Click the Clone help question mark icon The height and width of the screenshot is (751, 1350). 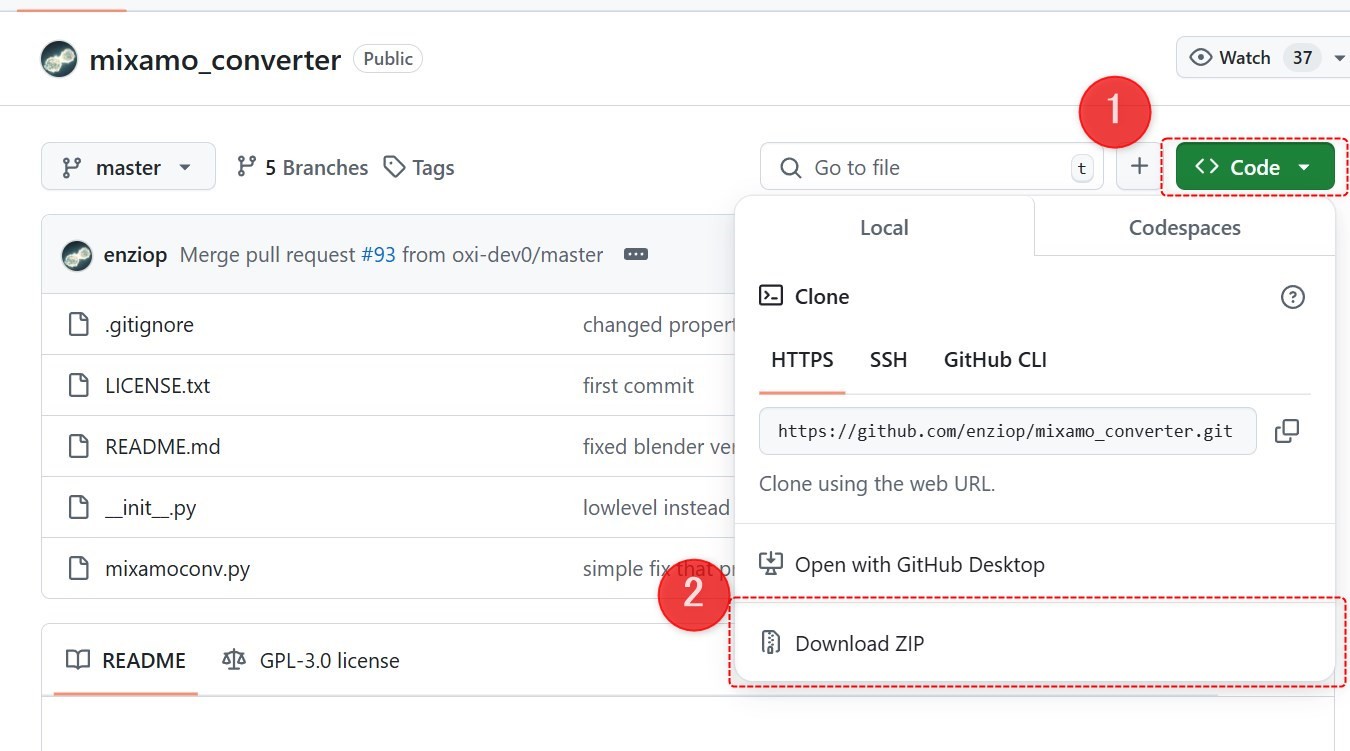coord(1293,297)
